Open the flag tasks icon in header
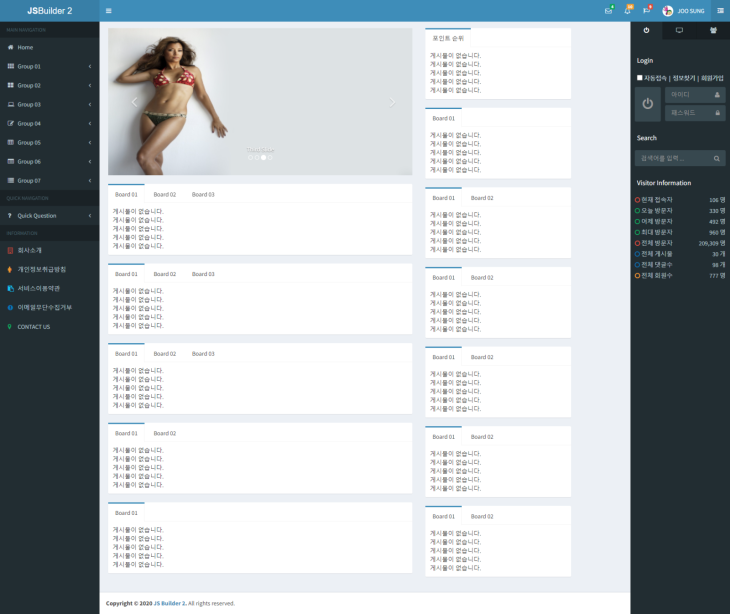 (x=647, y=11)
